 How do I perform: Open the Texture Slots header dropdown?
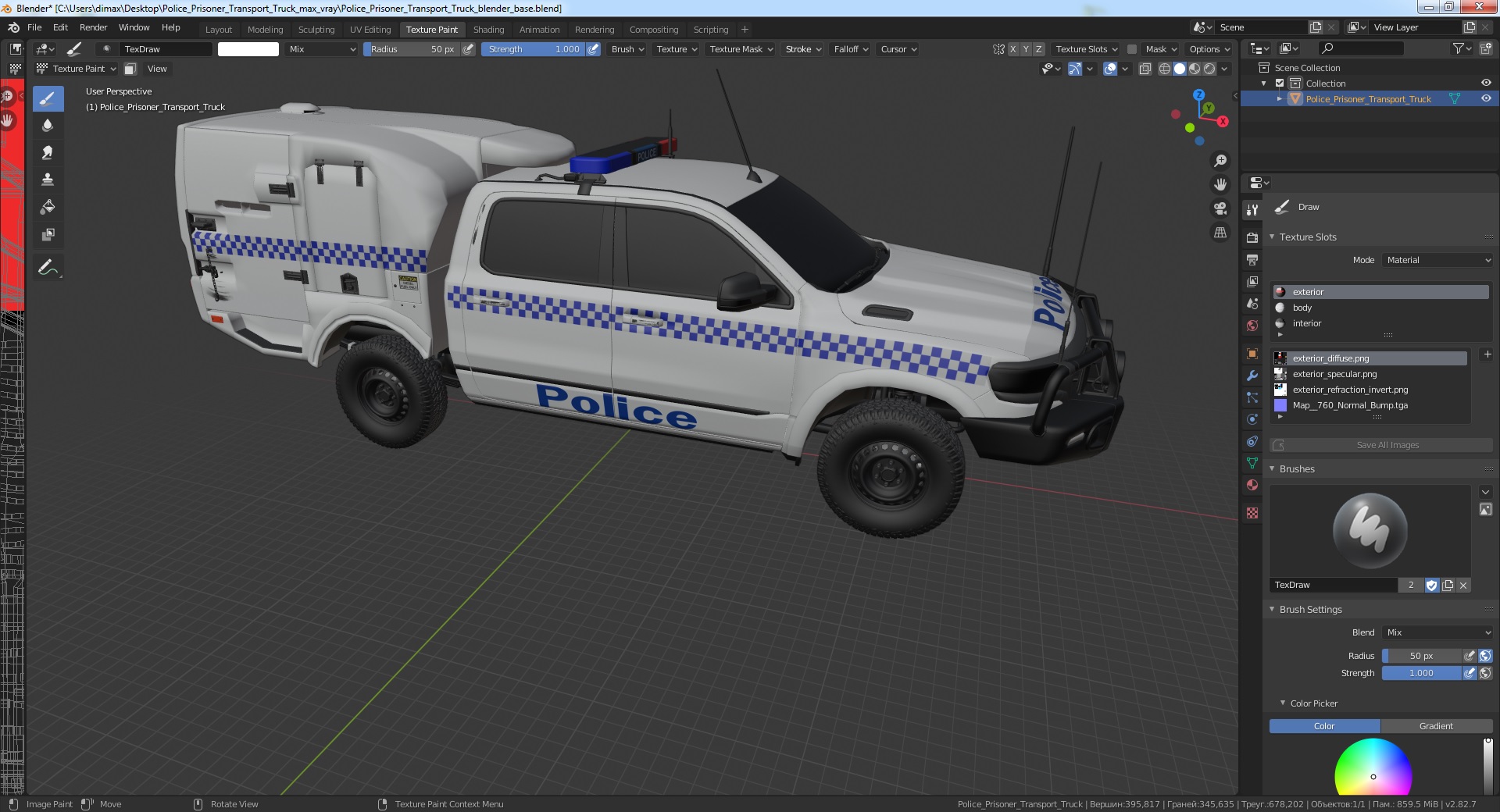point(1087,49)
